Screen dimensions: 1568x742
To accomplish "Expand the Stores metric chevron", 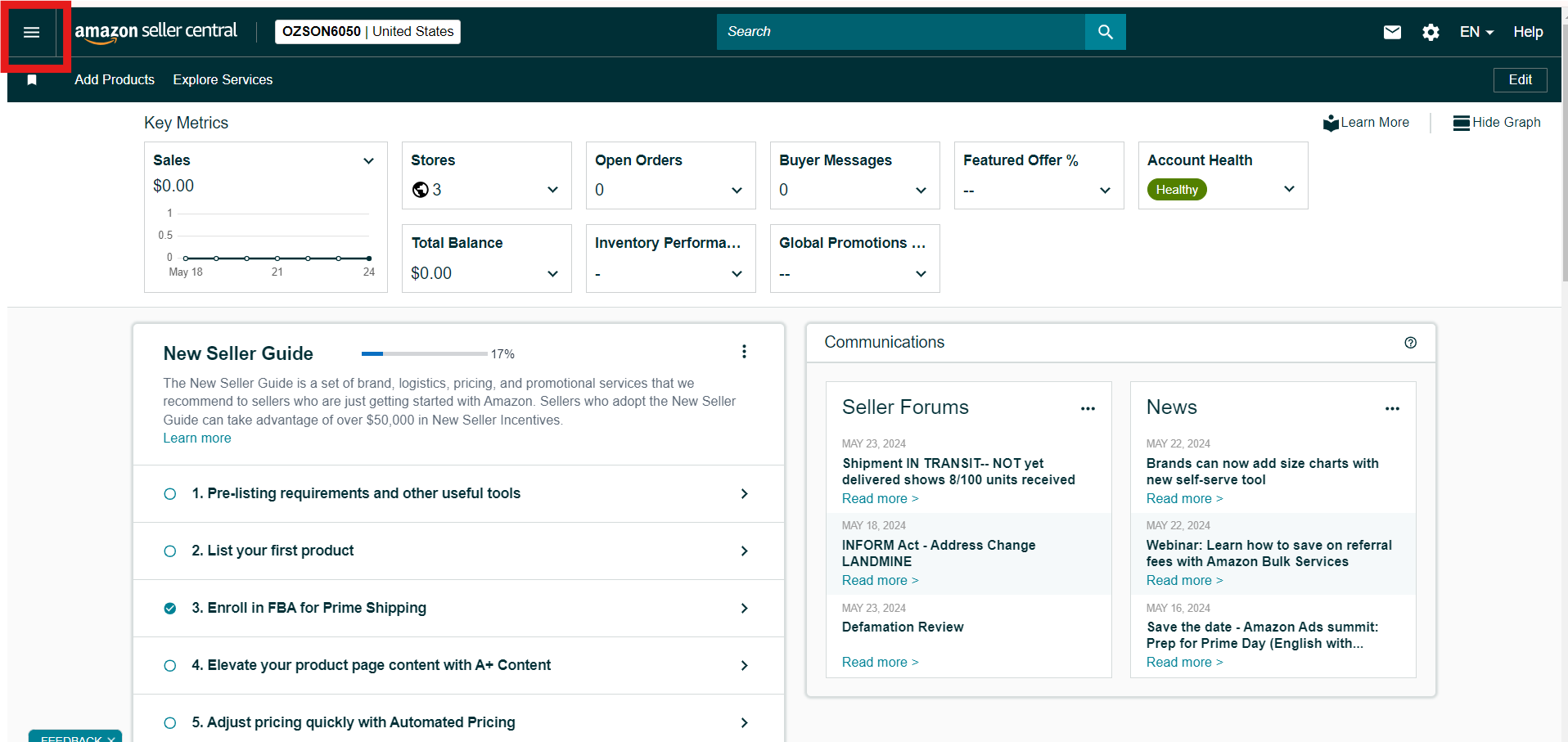I will pos(552,190).
